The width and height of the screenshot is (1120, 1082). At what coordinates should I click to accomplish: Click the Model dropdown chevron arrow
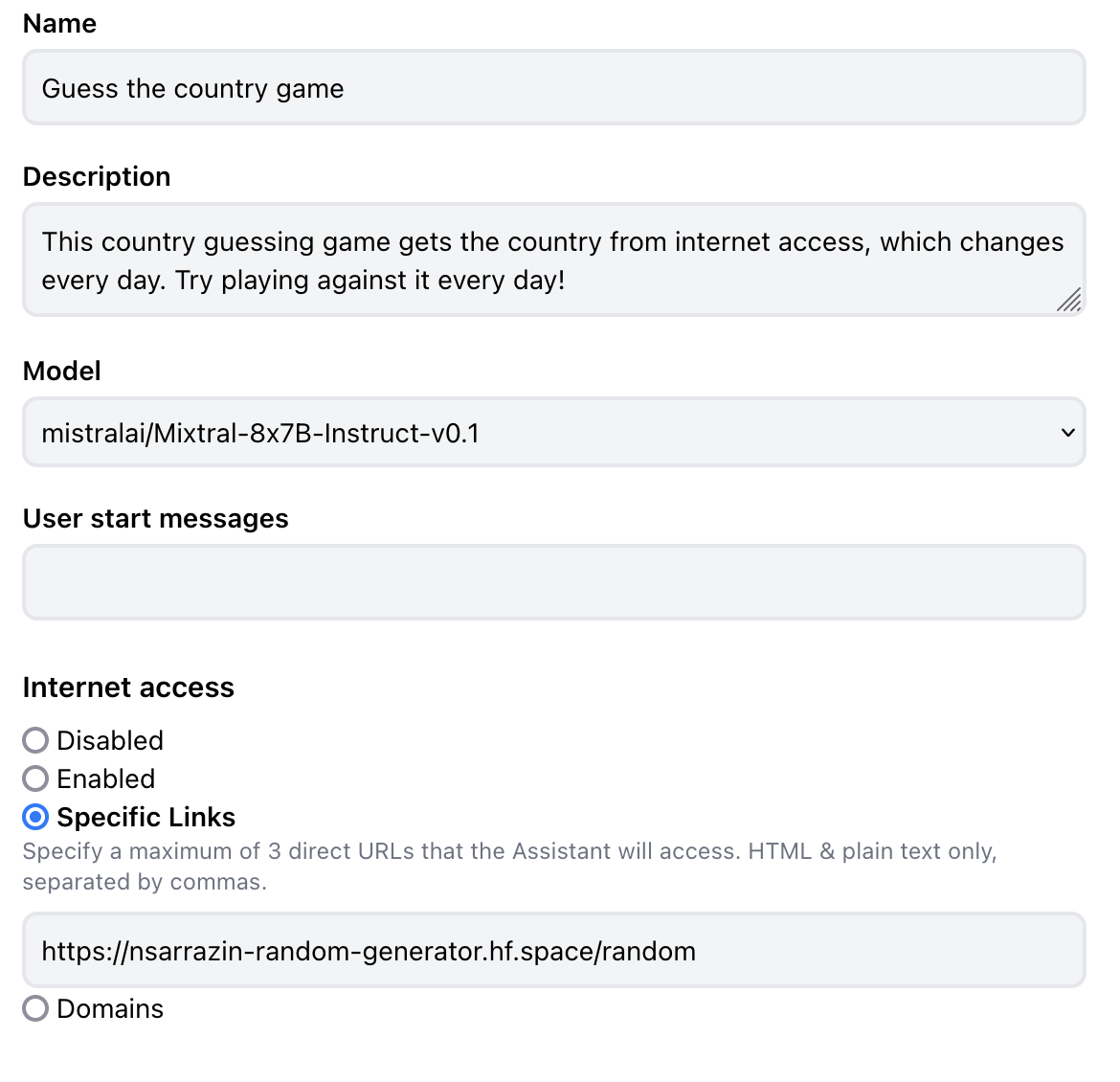1068,433
